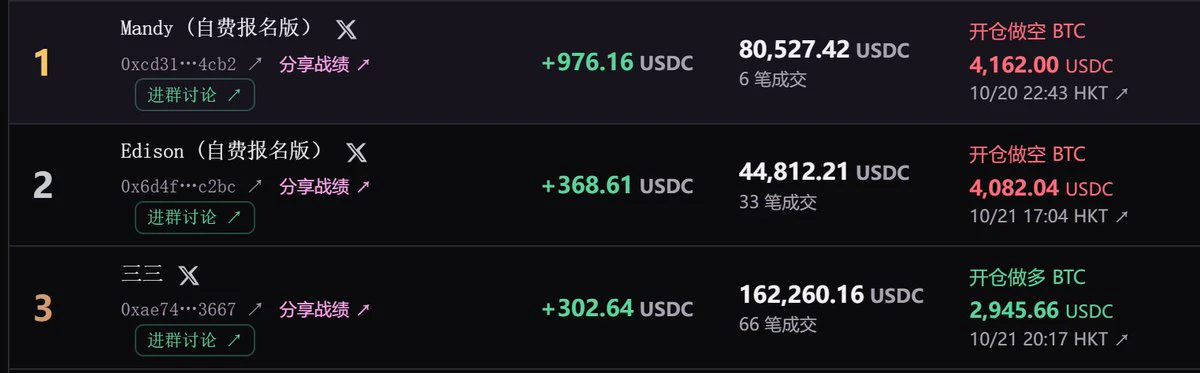The height and width of the screenshot is (373, 1200).
Task: Open 三三's X profile icon
Action: pyautogui.click(x=188, y=275)
